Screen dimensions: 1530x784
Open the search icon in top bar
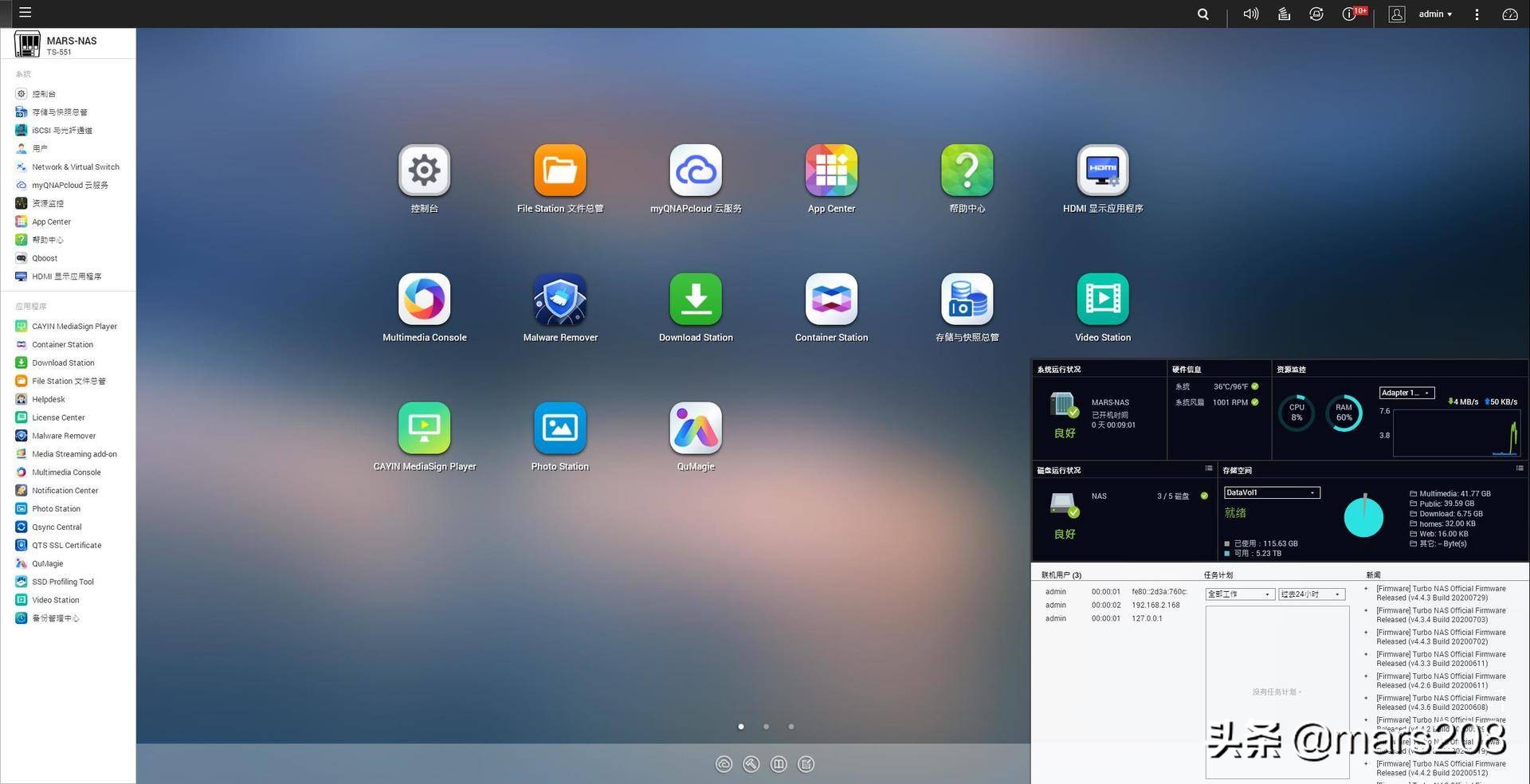[1202, 14]
